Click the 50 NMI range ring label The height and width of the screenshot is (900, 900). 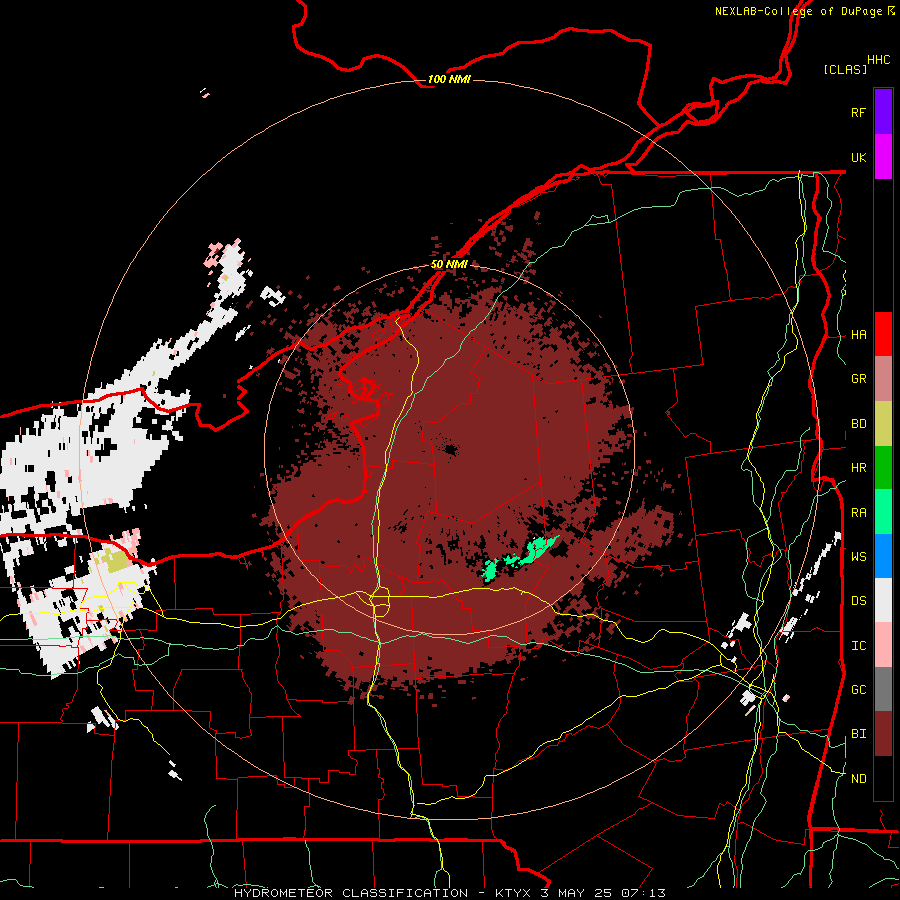click(449, 264)
